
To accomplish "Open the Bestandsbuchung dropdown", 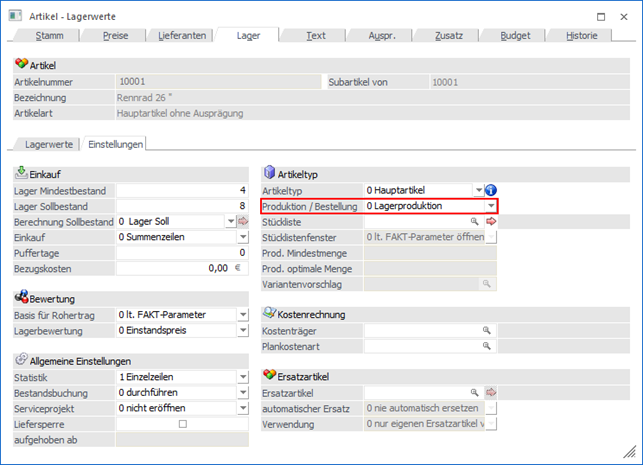I will 243,393.
